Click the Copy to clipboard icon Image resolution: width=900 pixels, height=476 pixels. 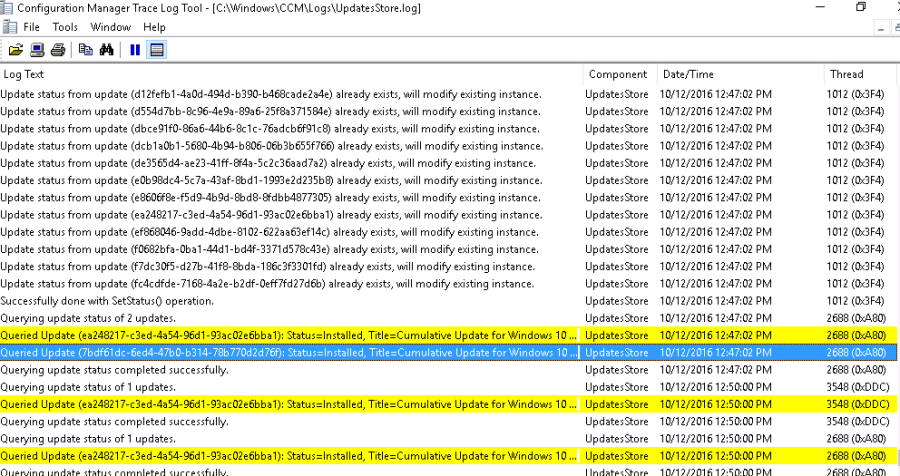pyautogui.click(x=85, y=50)
